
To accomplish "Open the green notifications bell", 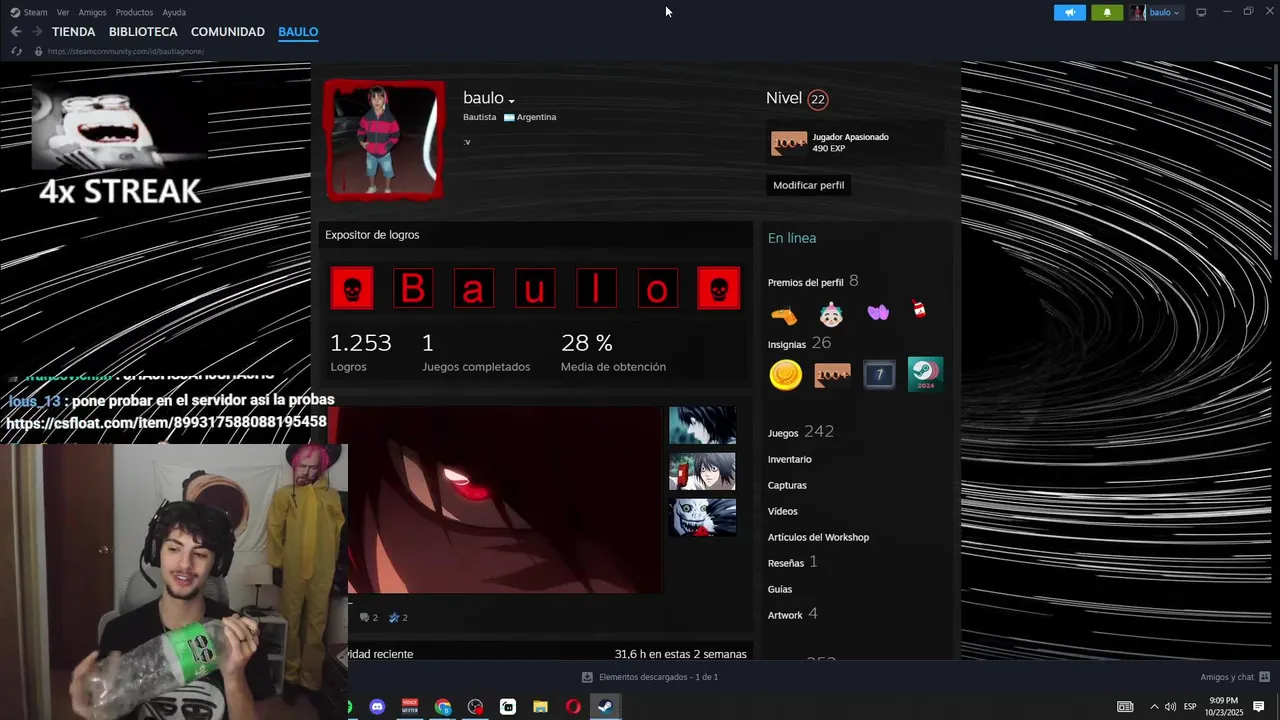I will (1107, 12).
